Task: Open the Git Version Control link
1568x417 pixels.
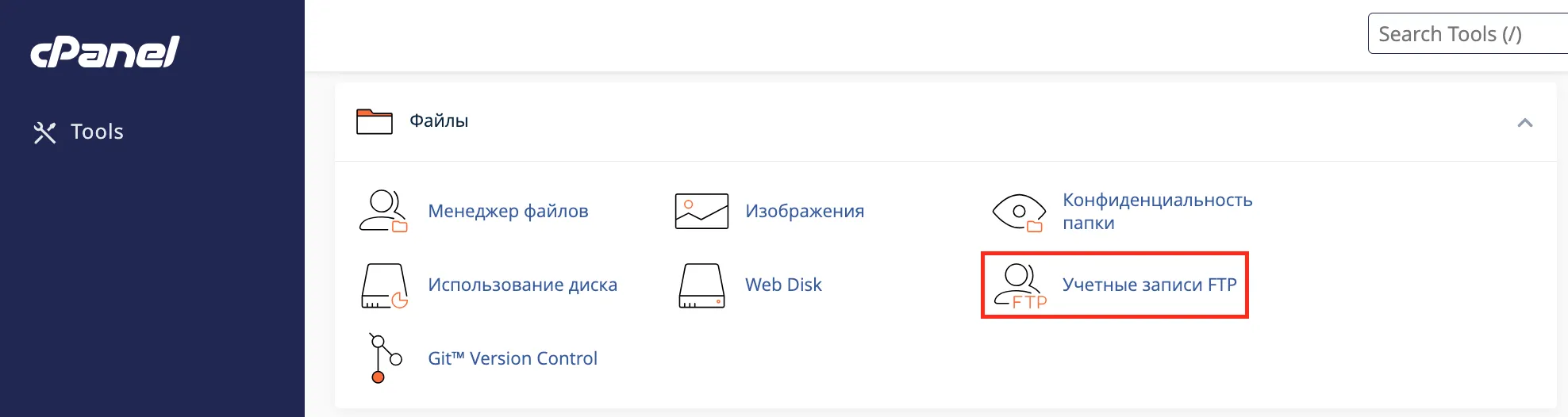Action: click(513, 358)
